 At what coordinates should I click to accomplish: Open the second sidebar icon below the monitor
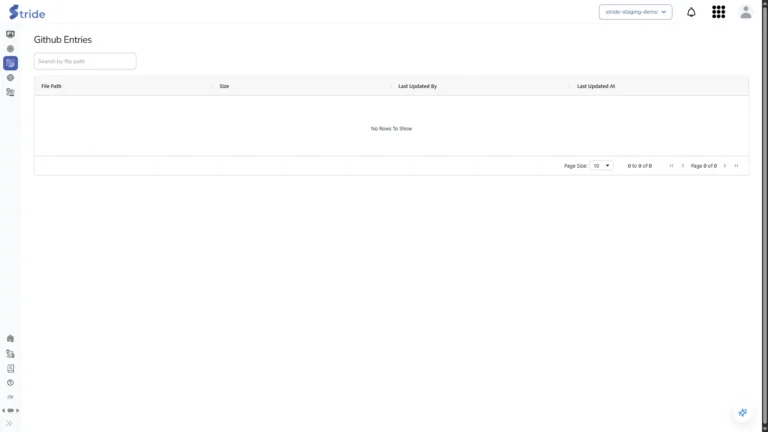pyautogui.click(x=10, y=48)
